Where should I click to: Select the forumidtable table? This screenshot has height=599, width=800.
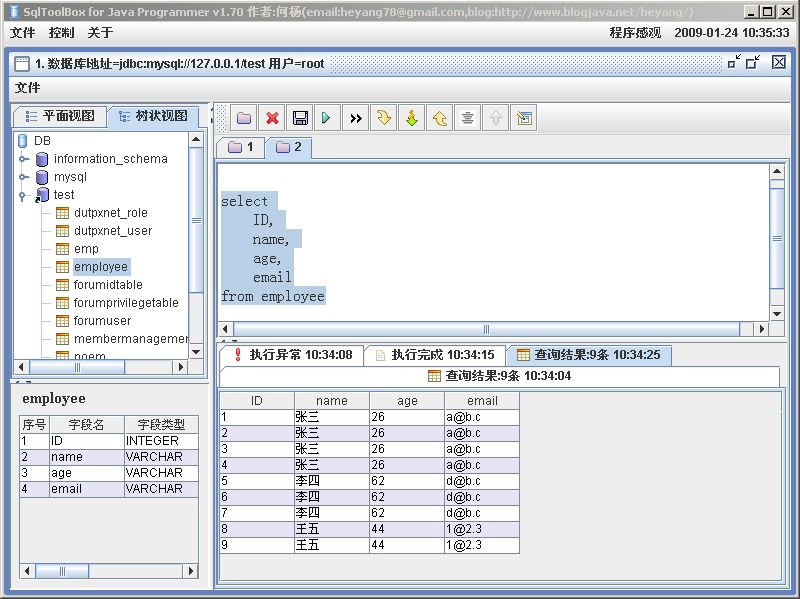[x=108, y=285]
